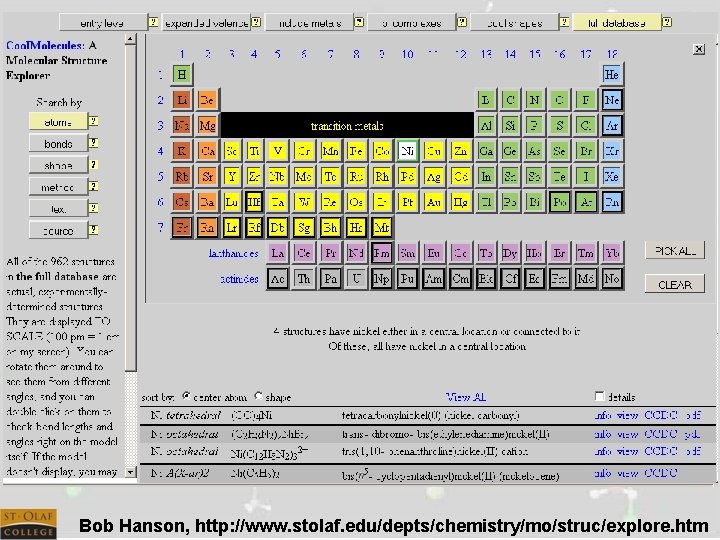
Task: Choose the potassium K element cell
Action: coord(182,151)
